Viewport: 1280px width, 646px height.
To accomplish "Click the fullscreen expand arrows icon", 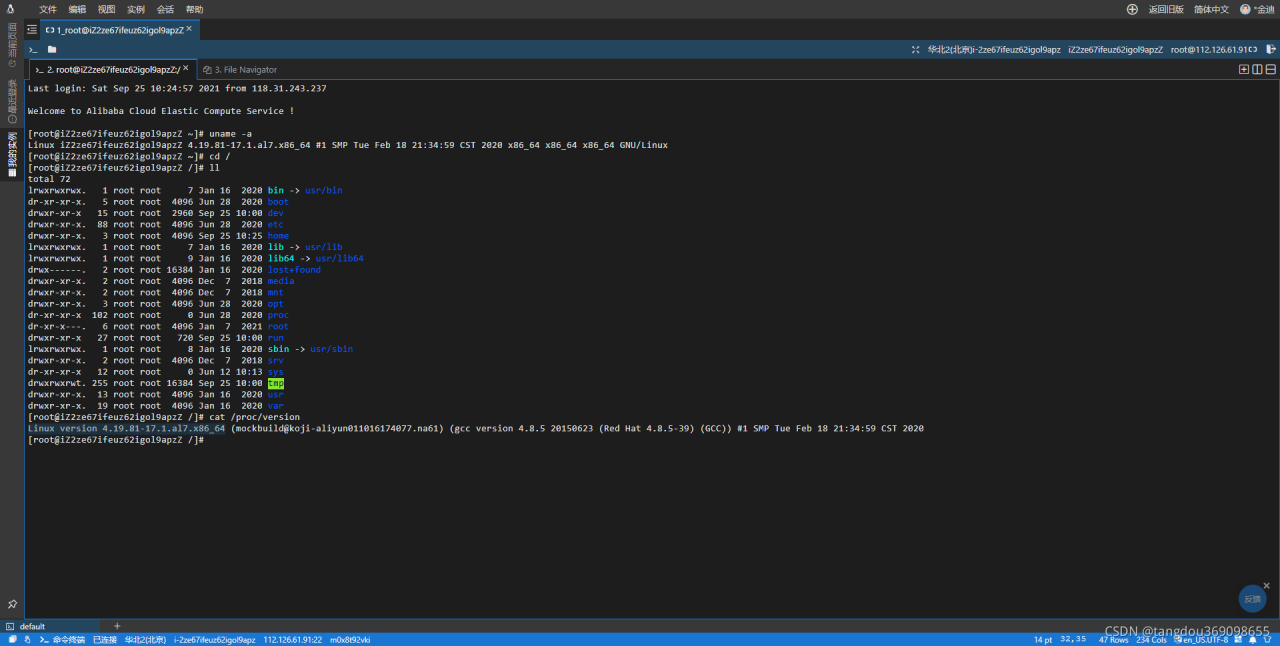I will 916,49.
